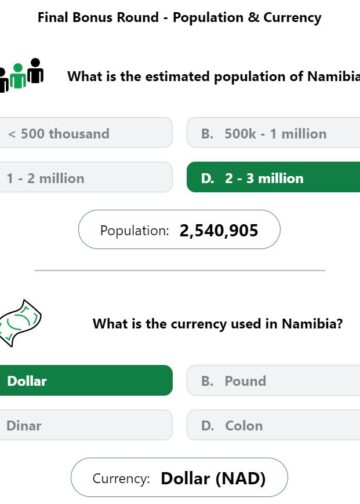Click the green figure in people icon
The image size is (360, 504).
click(x=18, y=76)
